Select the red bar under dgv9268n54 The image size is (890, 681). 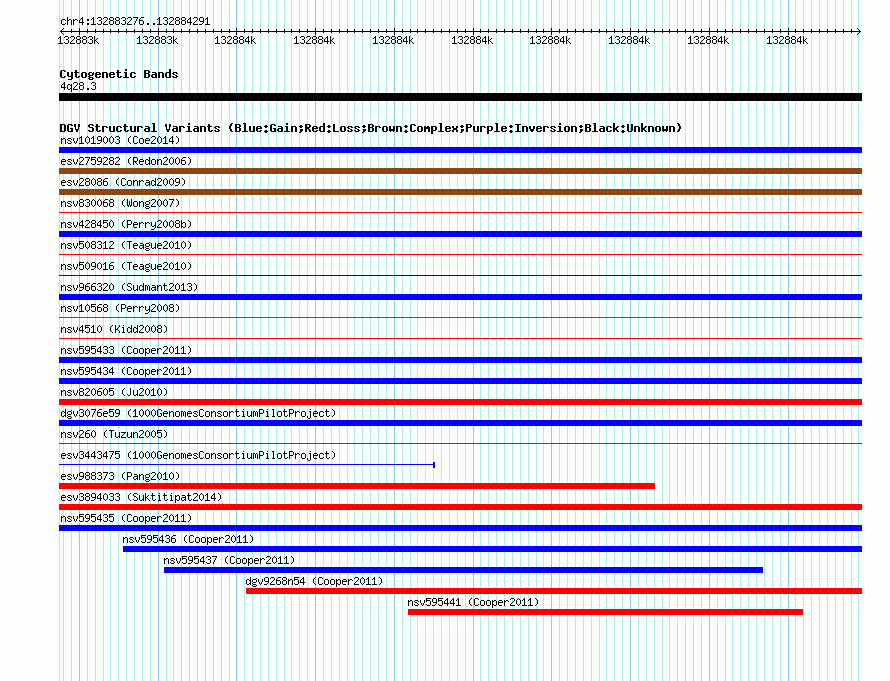[x=554, y=591]
